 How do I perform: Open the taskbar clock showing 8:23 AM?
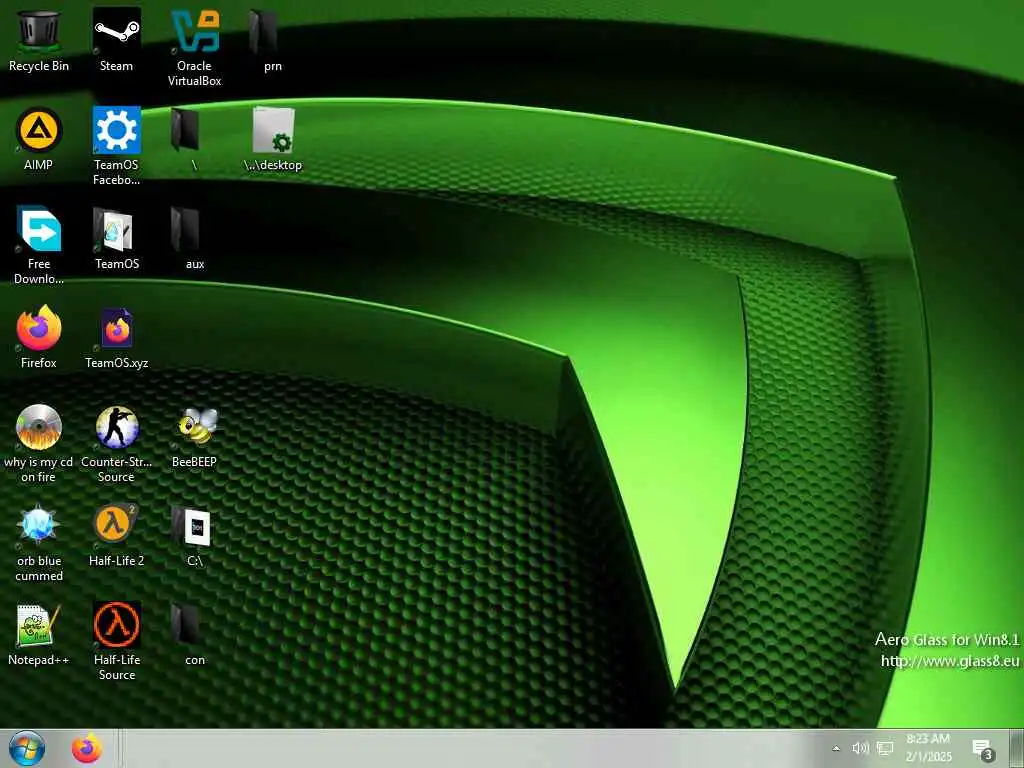(928, 748)
